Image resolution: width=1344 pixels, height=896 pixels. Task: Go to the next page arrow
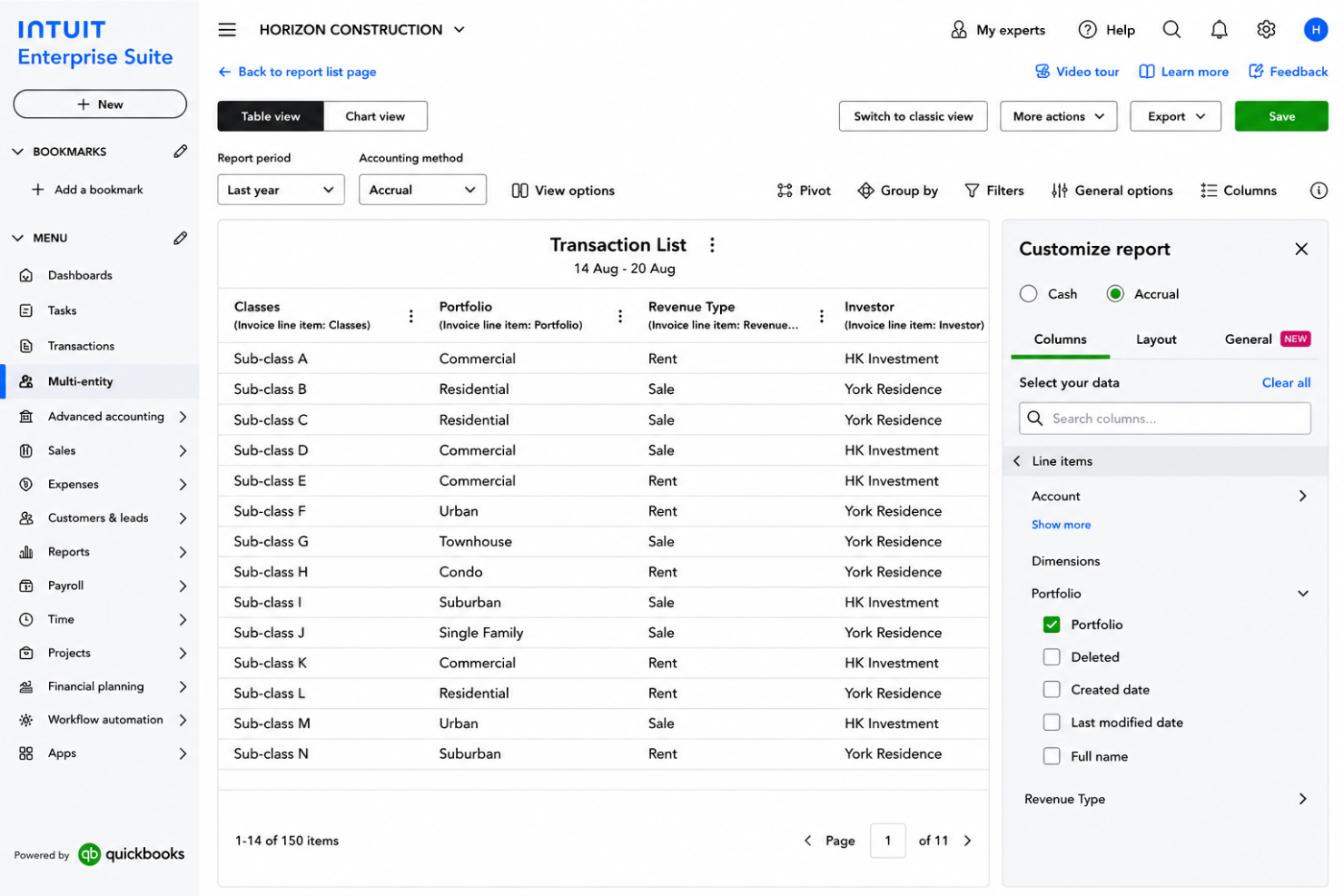967,841
